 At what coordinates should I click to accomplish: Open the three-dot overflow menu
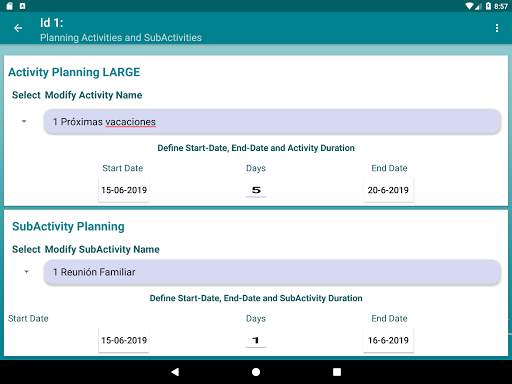click(497, 28)
